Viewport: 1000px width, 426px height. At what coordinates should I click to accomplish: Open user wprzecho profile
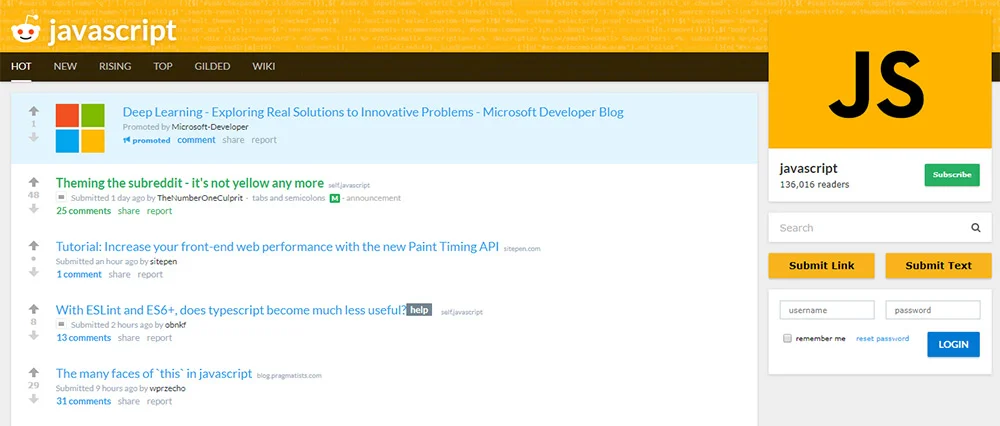click(x=168, y=388)
